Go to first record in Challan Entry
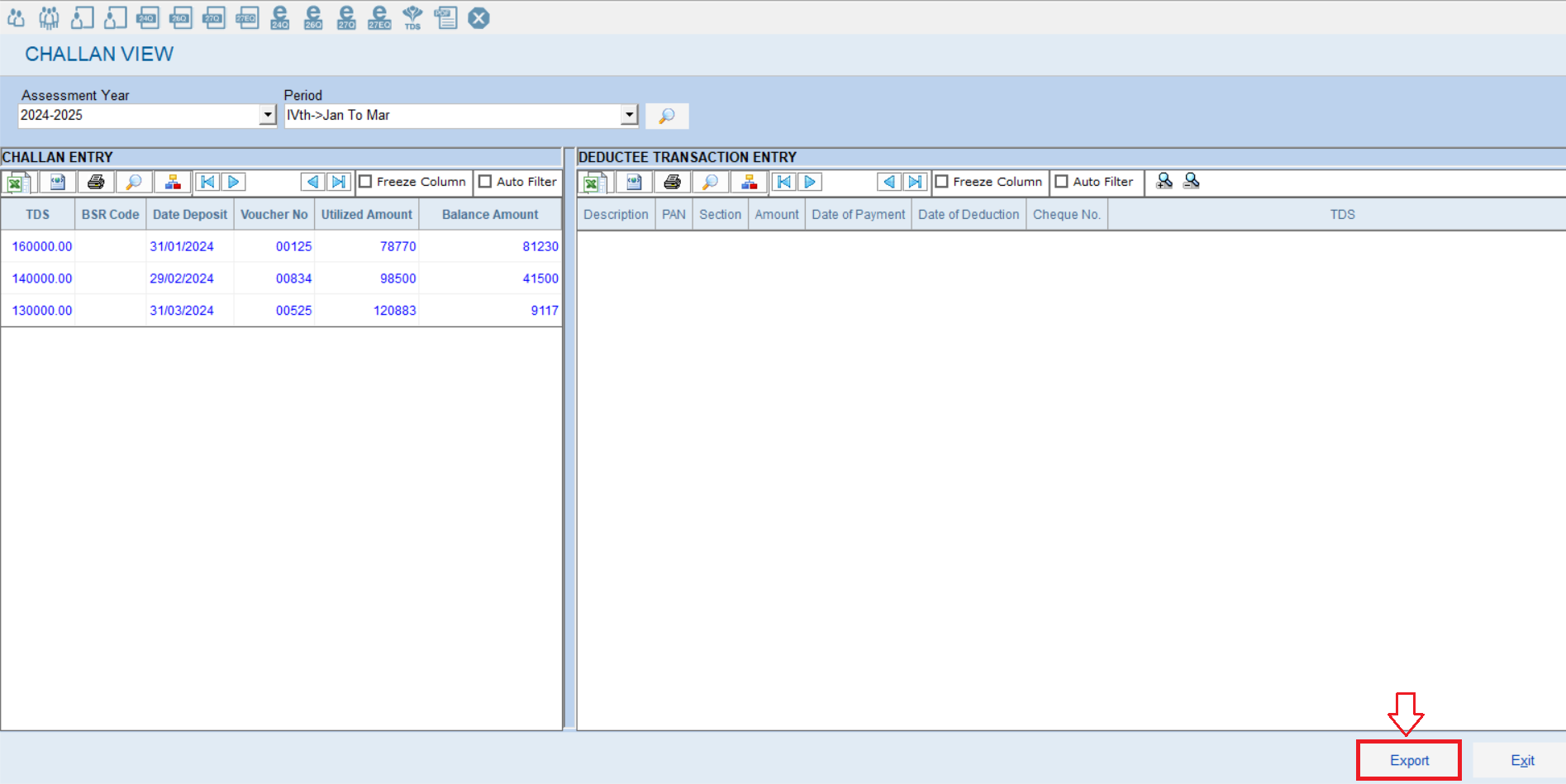The image size is (1566, 784). (207, 182)
